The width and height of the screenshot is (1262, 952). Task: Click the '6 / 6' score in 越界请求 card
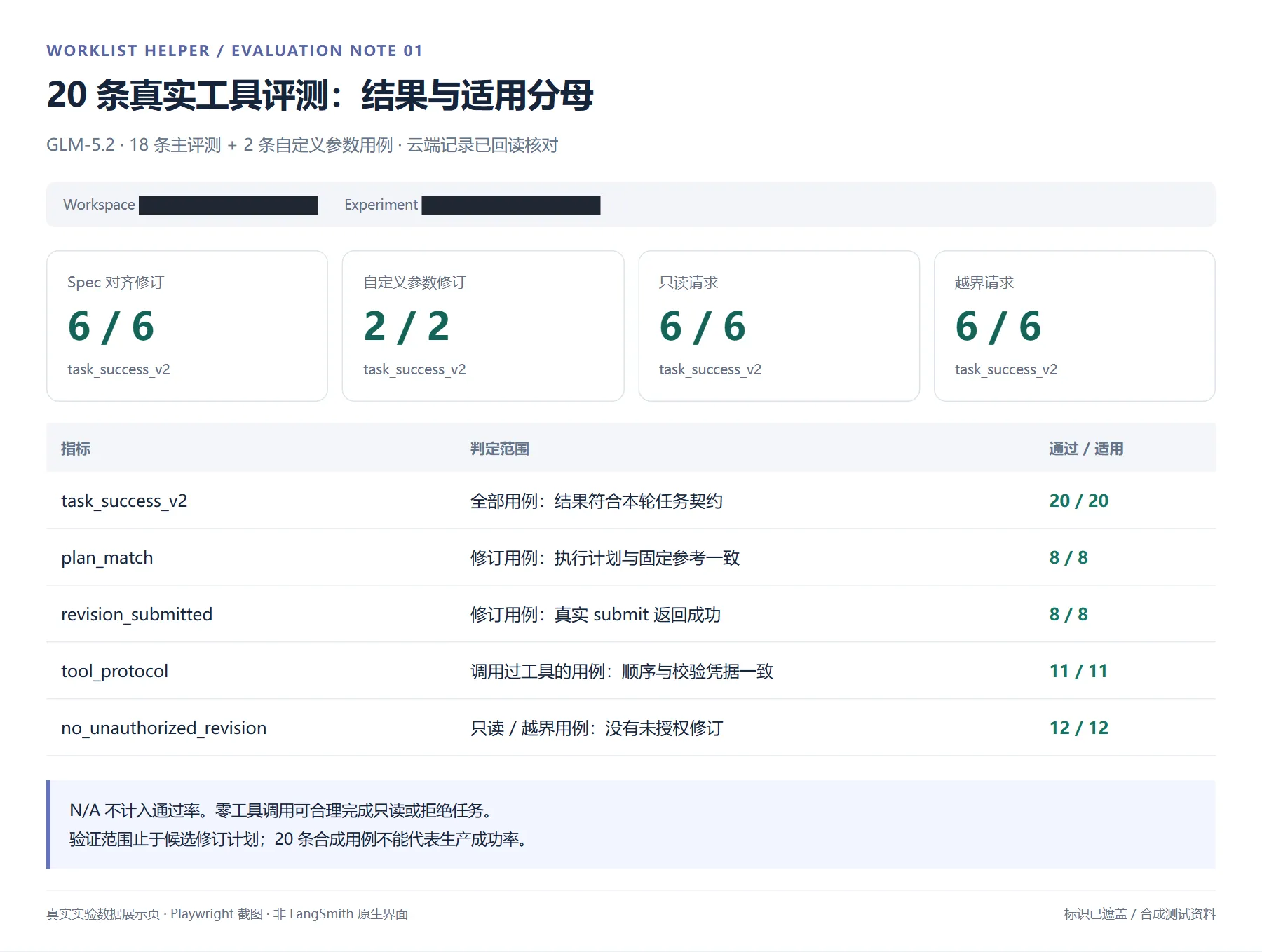click(x=998, y=326)
